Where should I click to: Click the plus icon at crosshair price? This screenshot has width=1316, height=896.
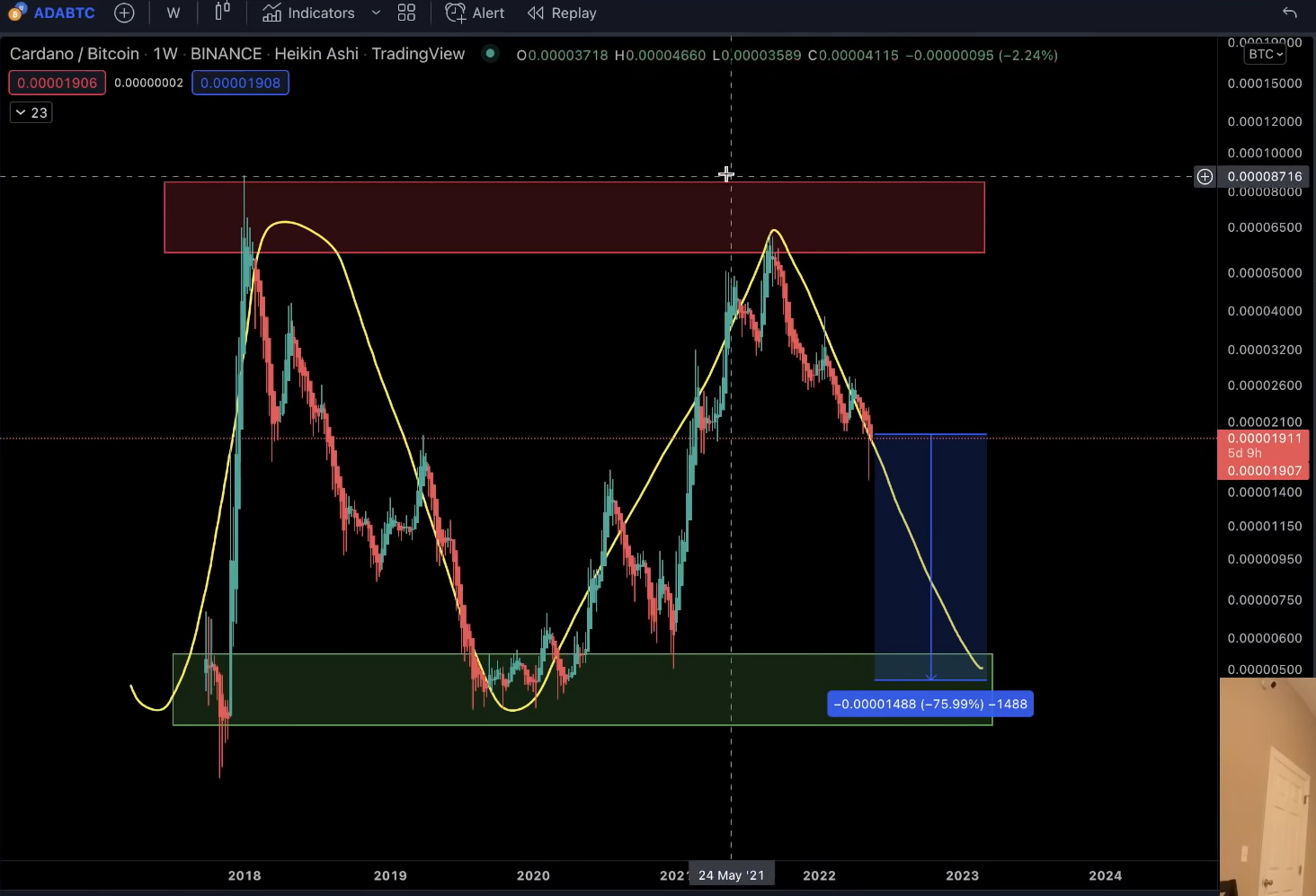pos(1205,176)
